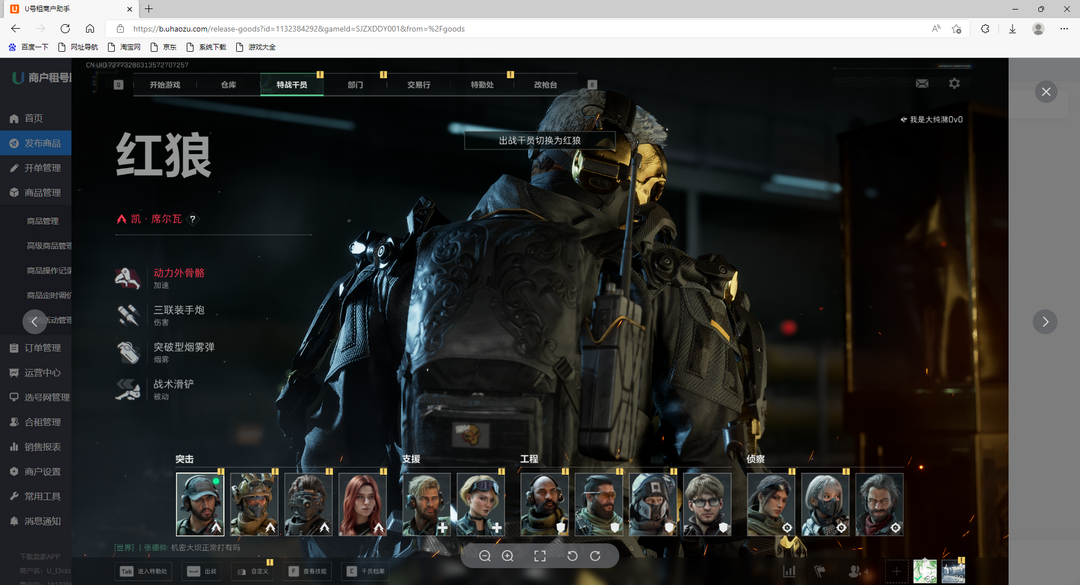The image size is (1080, 585).
Task: Select the red-haired assault operator portrait
Action: point(362,504)
